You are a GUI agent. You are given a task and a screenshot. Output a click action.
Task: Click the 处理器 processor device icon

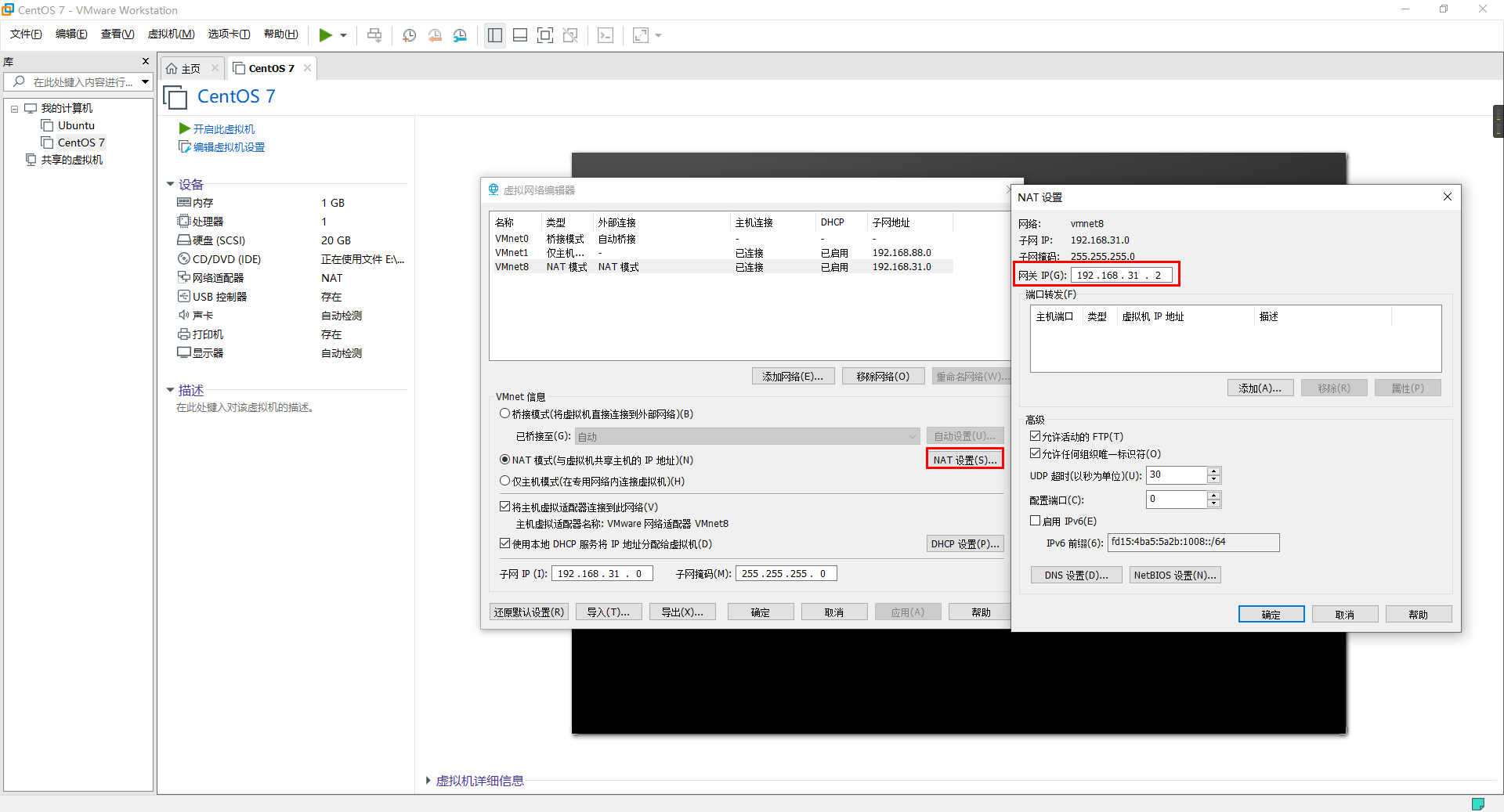pyautogui.click(x=184, y=222)
